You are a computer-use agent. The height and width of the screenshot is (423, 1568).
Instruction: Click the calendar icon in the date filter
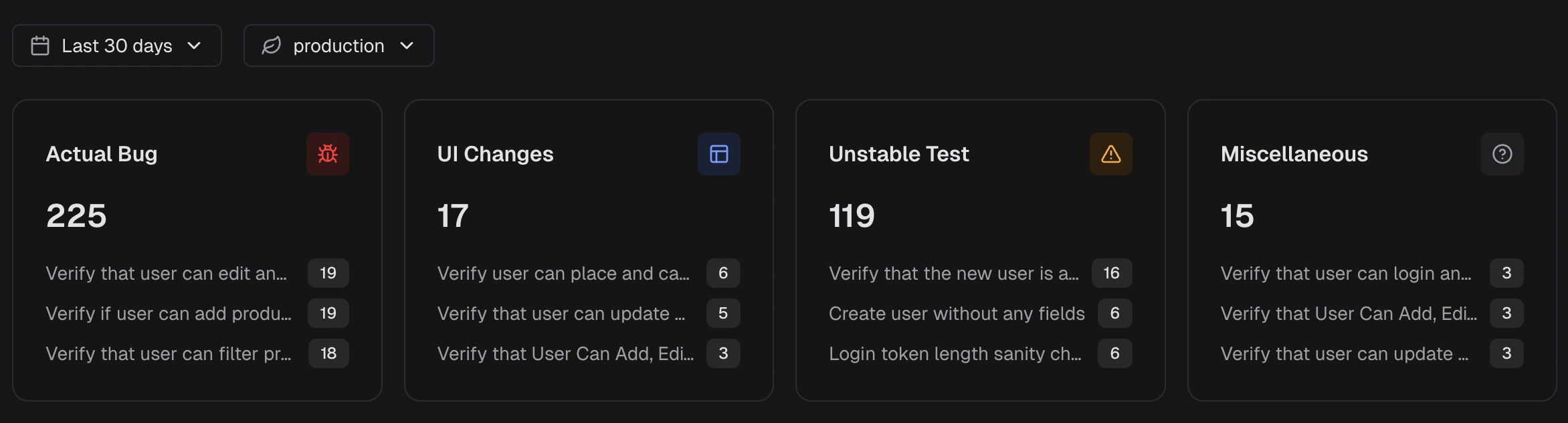(40, 46)
